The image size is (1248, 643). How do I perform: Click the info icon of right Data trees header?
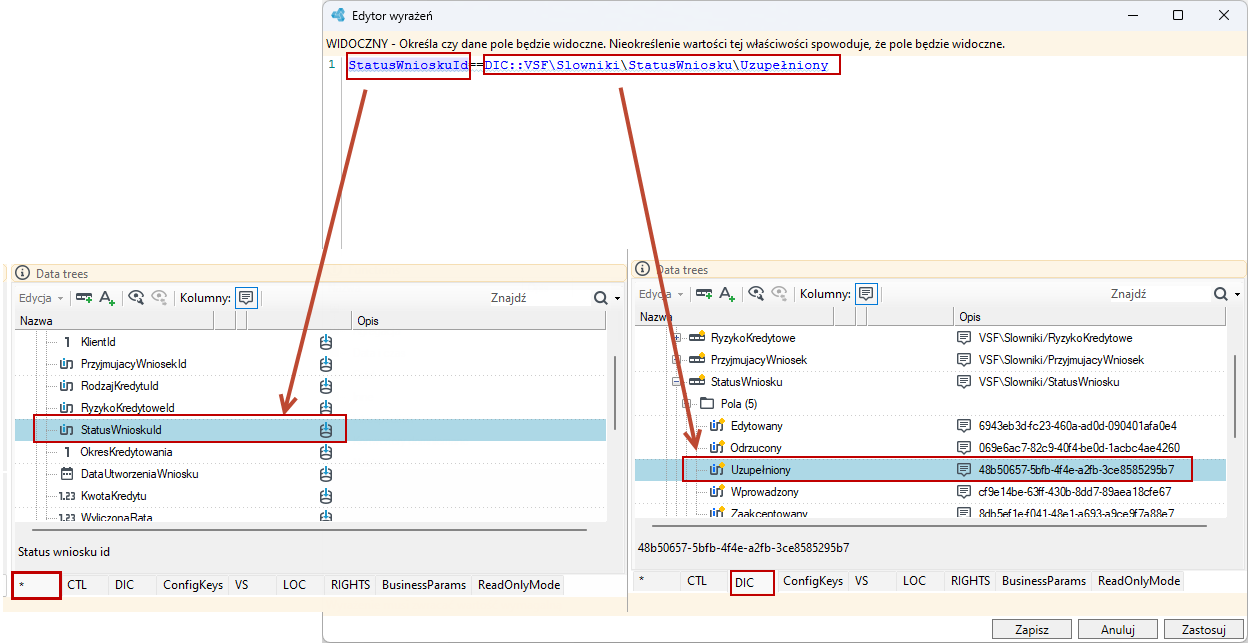(643, 269)
